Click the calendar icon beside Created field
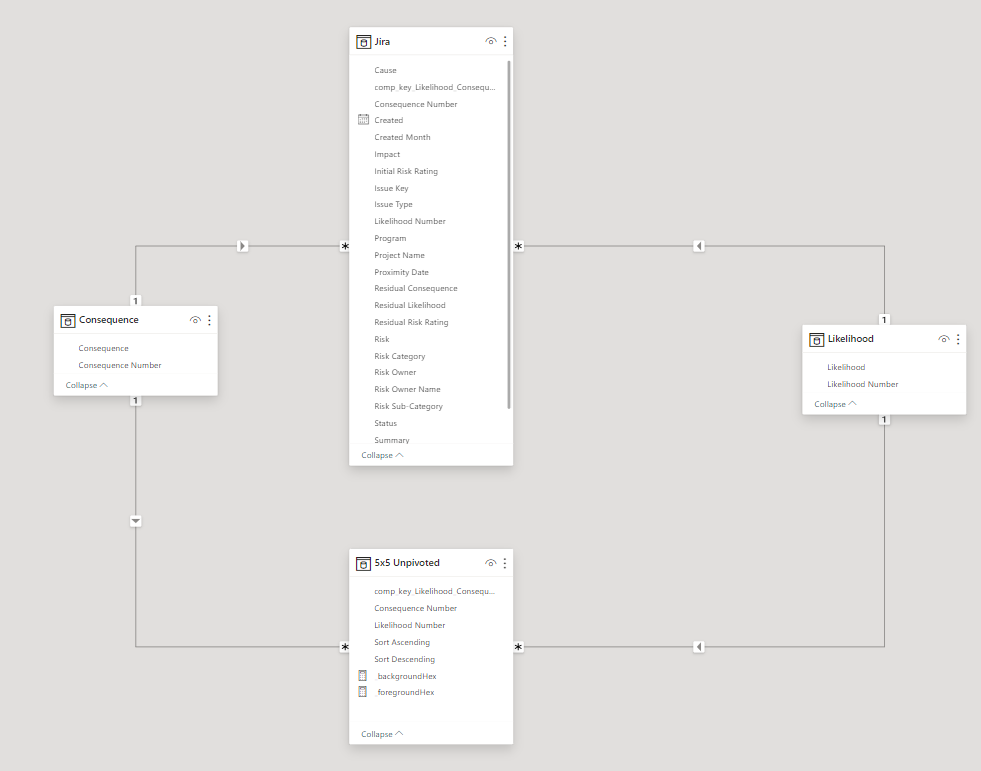This screenshot has width=981, height=771. [363, 120]
